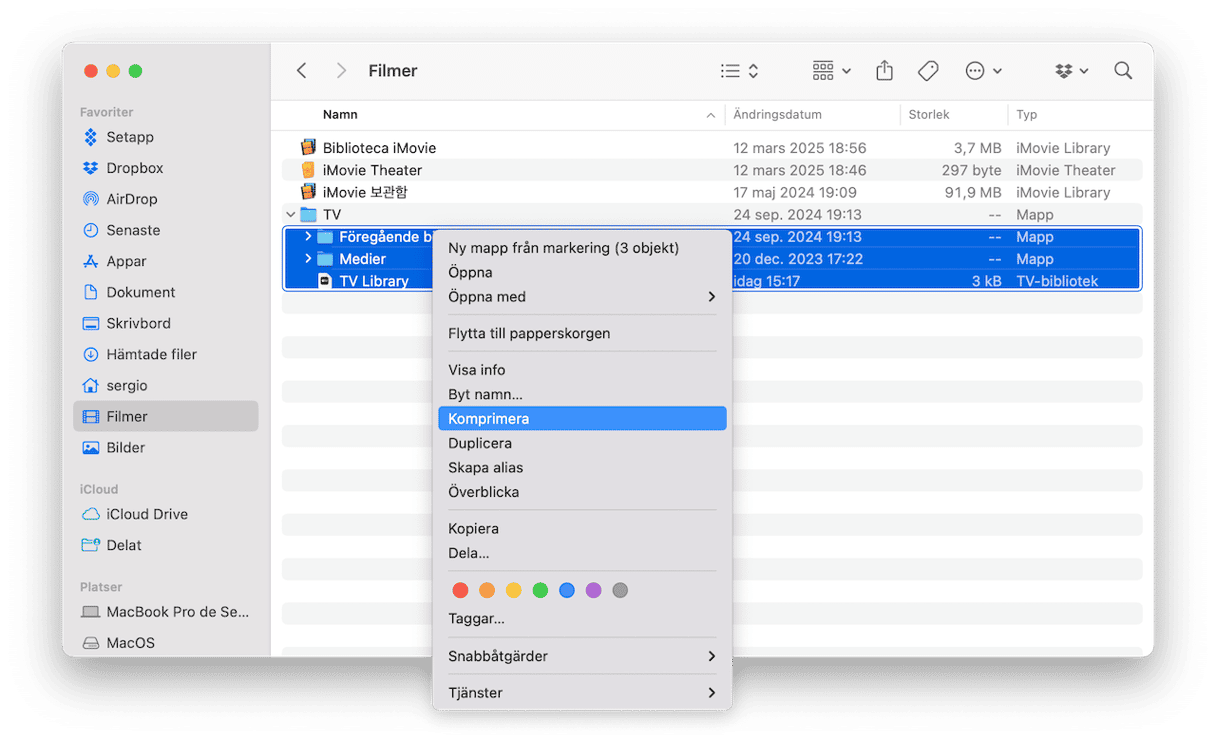Select Setapp in the Favoriter sidebar
The height and width of the screenshot is (740, 1216).
[130, 137]
